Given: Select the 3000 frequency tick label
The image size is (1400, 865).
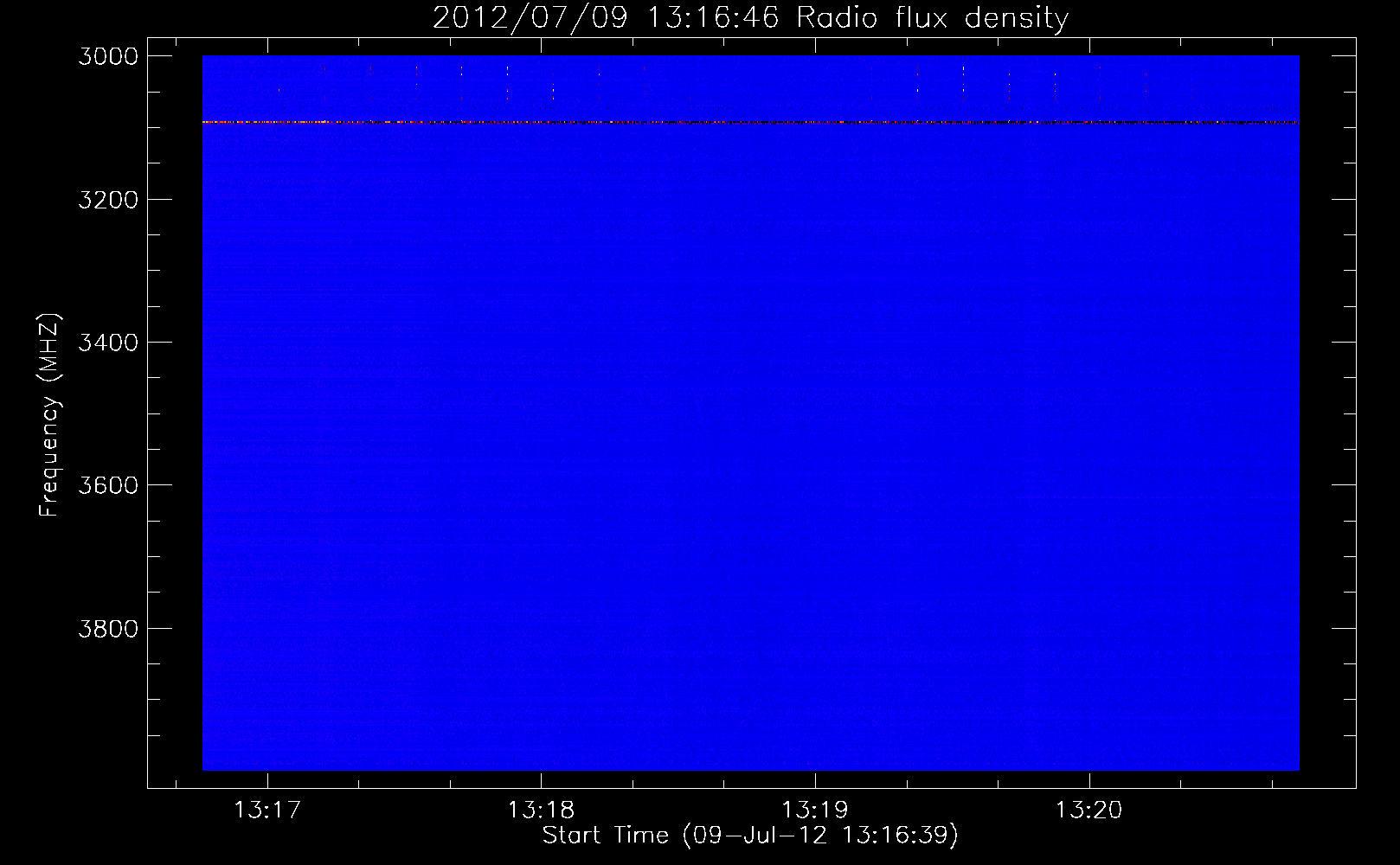Looking at the screenshot, I should point(108,56).
